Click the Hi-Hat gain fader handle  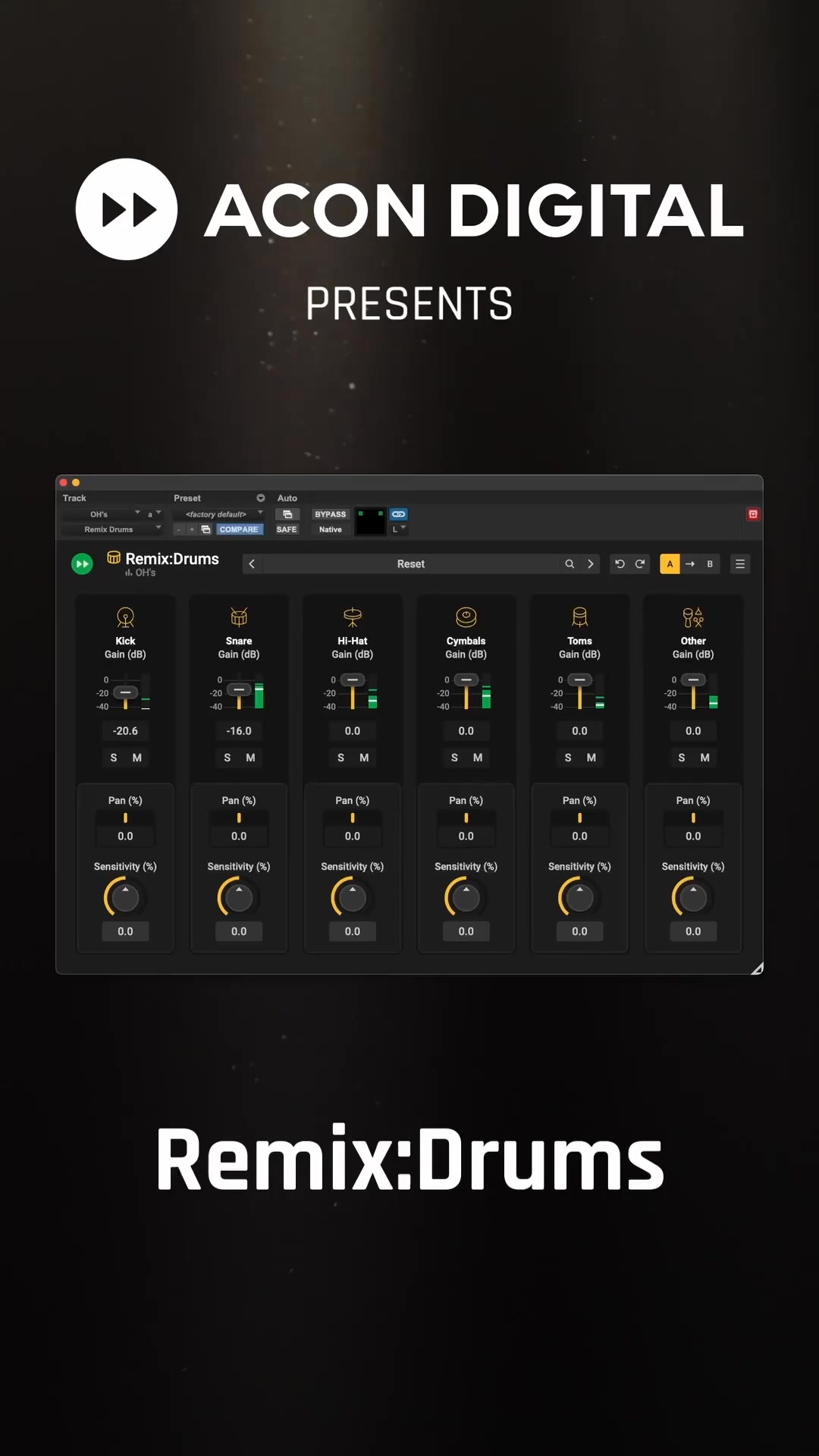(353, 680)
